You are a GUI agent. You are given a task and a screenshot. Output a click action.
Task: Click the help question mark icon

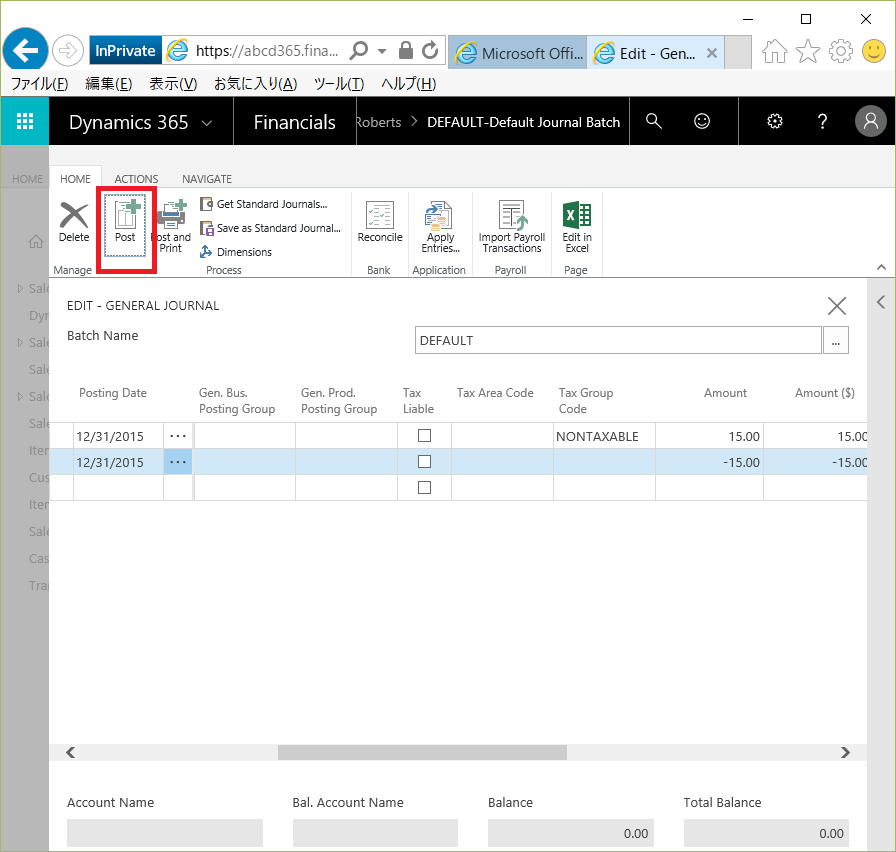[822, 121]
